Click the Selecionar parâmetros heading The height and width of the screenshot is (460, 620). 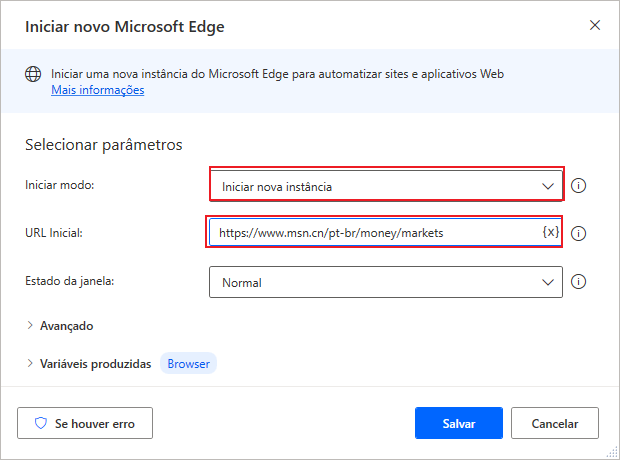(x=104, y=145)
